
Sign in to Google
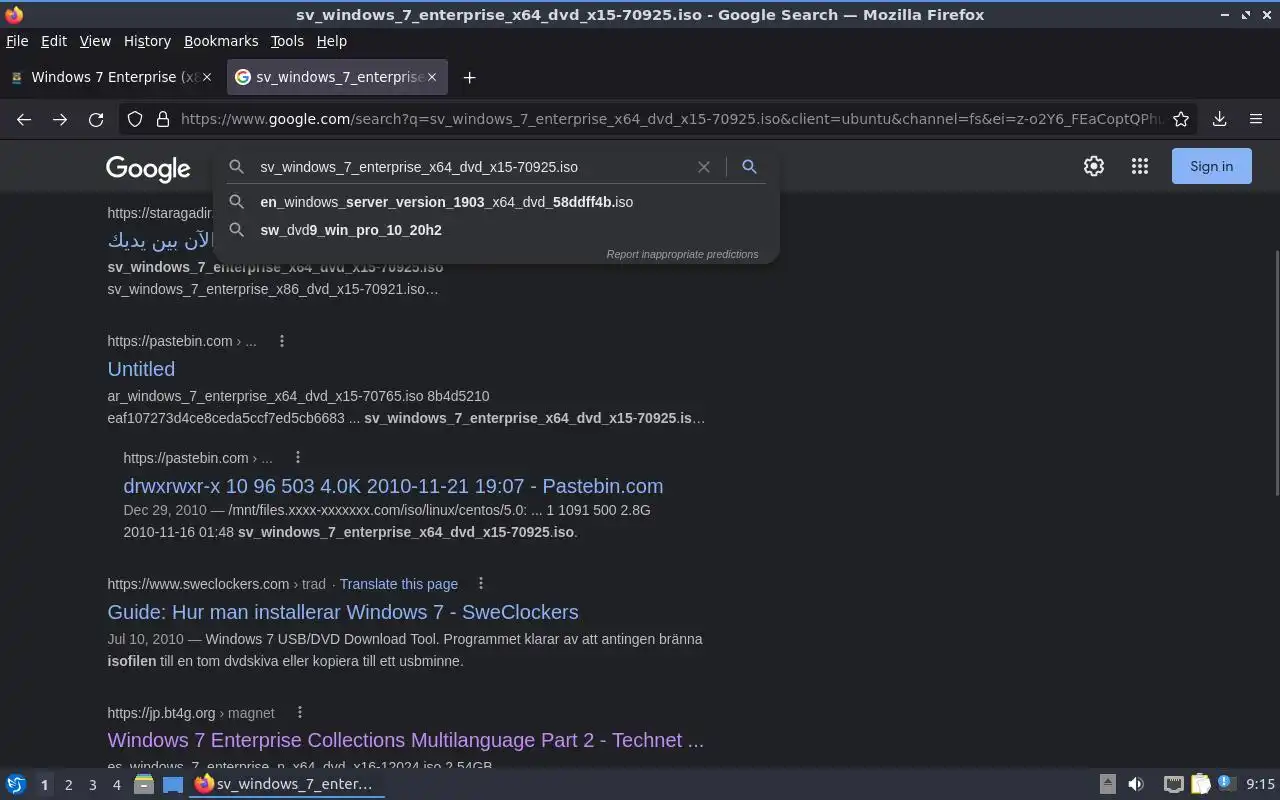[1211, 166]
